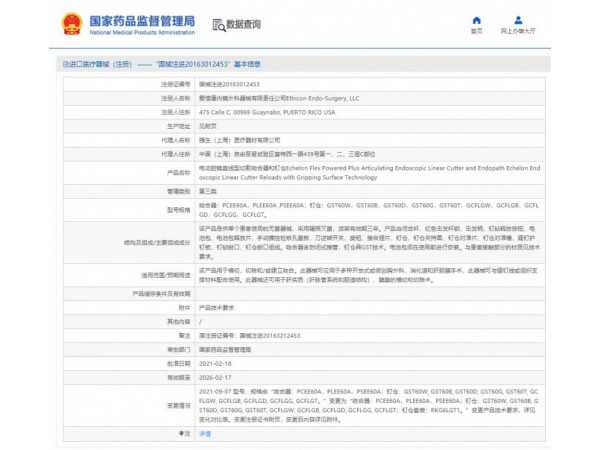Select the intended use description text
The height and width of the screenshot is (450, 600).
368,275
